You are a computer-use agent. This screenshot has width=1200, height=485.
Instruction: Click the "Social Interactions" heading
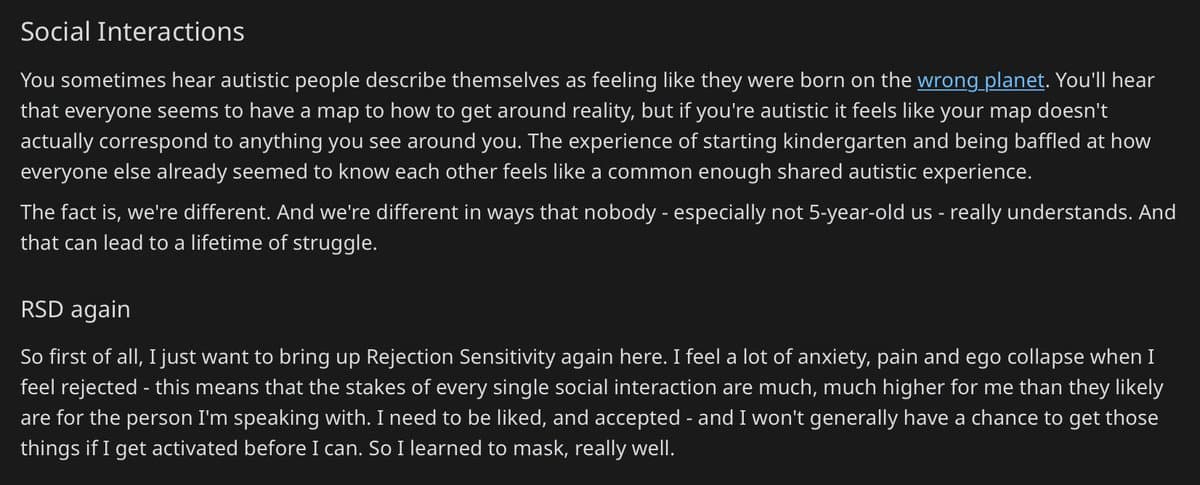pyautogui.click(x=132, y=32)
